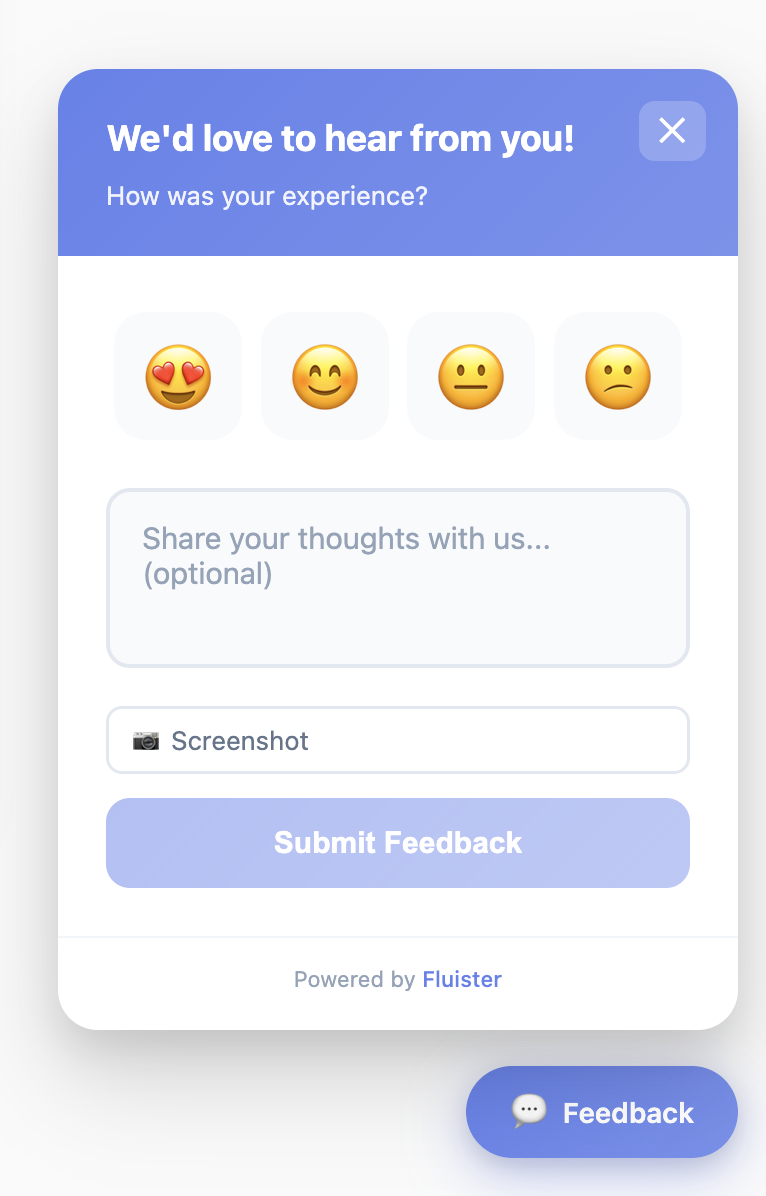The height and width of the screenshot is (1196, 766).
Task: Click the "Powered by" footer text
Action: point(354,979)
